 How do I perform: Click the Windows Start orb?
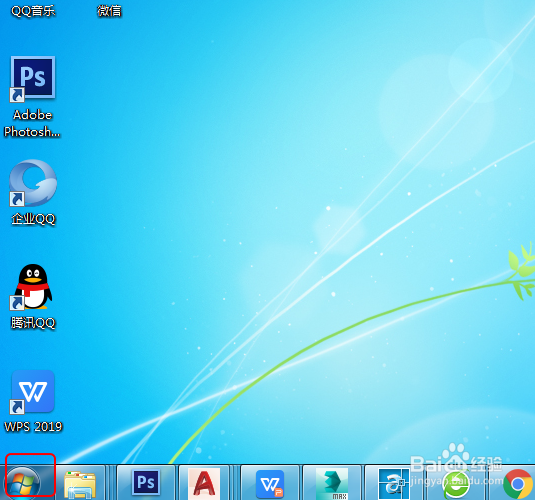pos(23,483)
